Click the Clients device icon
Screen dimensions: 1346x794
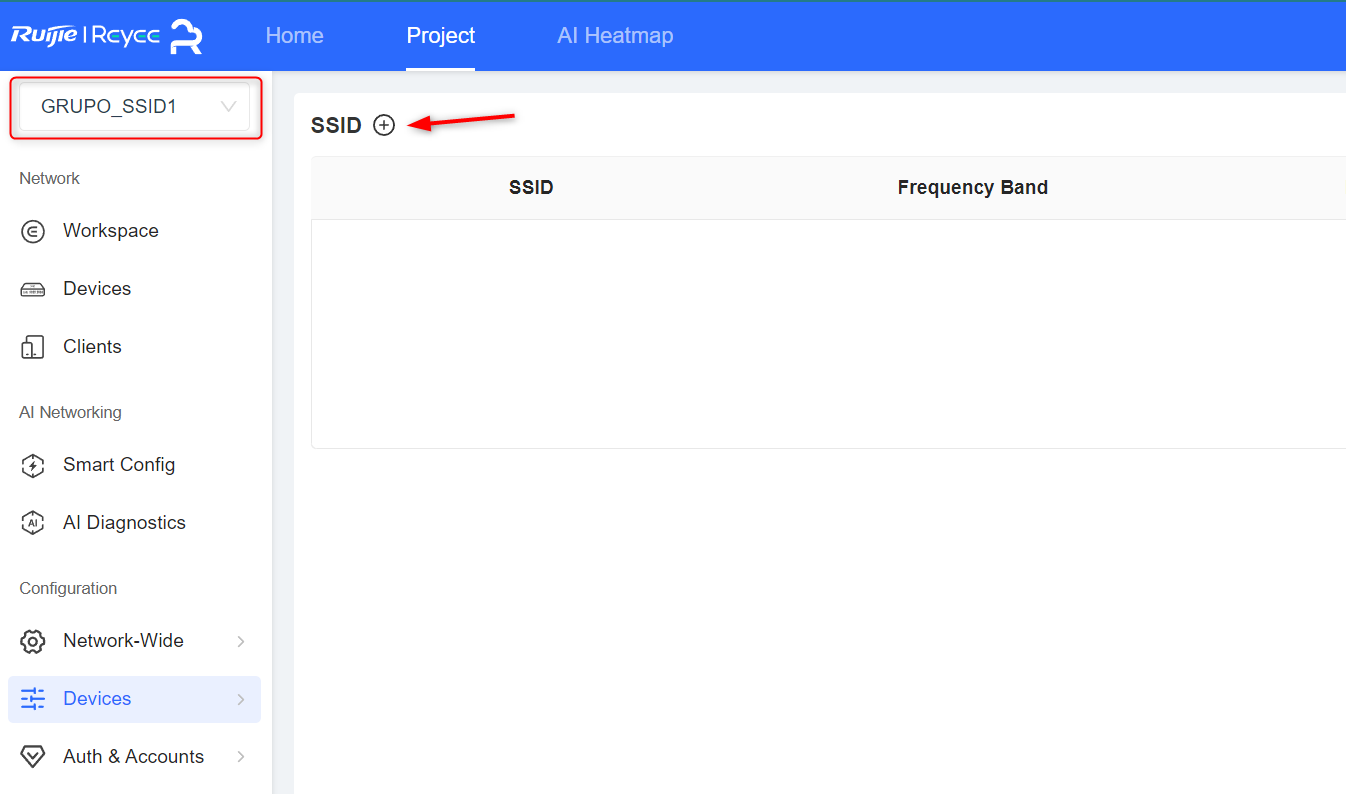point(33,347)
